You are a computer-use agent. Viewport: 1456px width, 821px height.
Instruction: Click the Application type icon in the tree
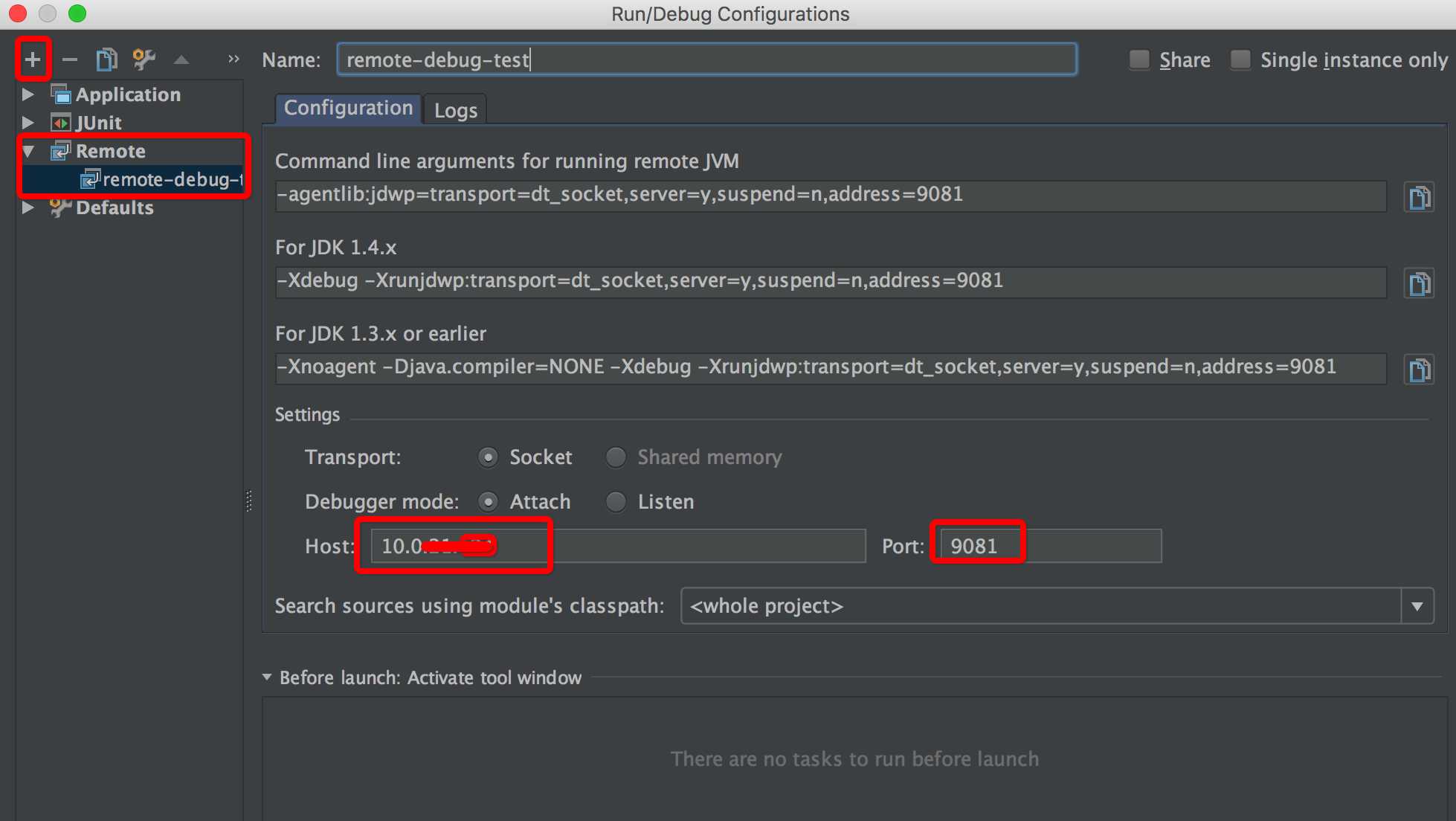pyautogui.click(x=60, y=94)
